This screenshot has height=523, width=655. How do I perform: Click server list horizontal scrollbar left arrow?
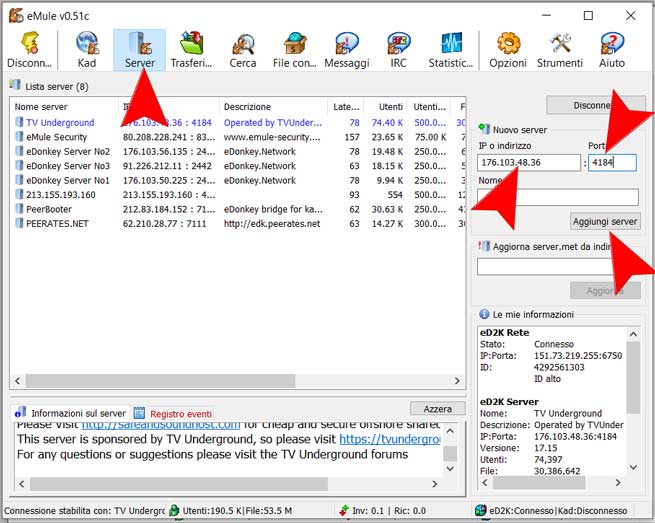pos(18,381)
